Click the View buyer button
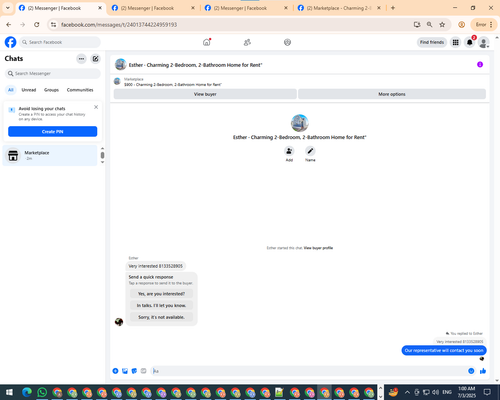Viewport: 500px width, 400px height. coord(205,94)
